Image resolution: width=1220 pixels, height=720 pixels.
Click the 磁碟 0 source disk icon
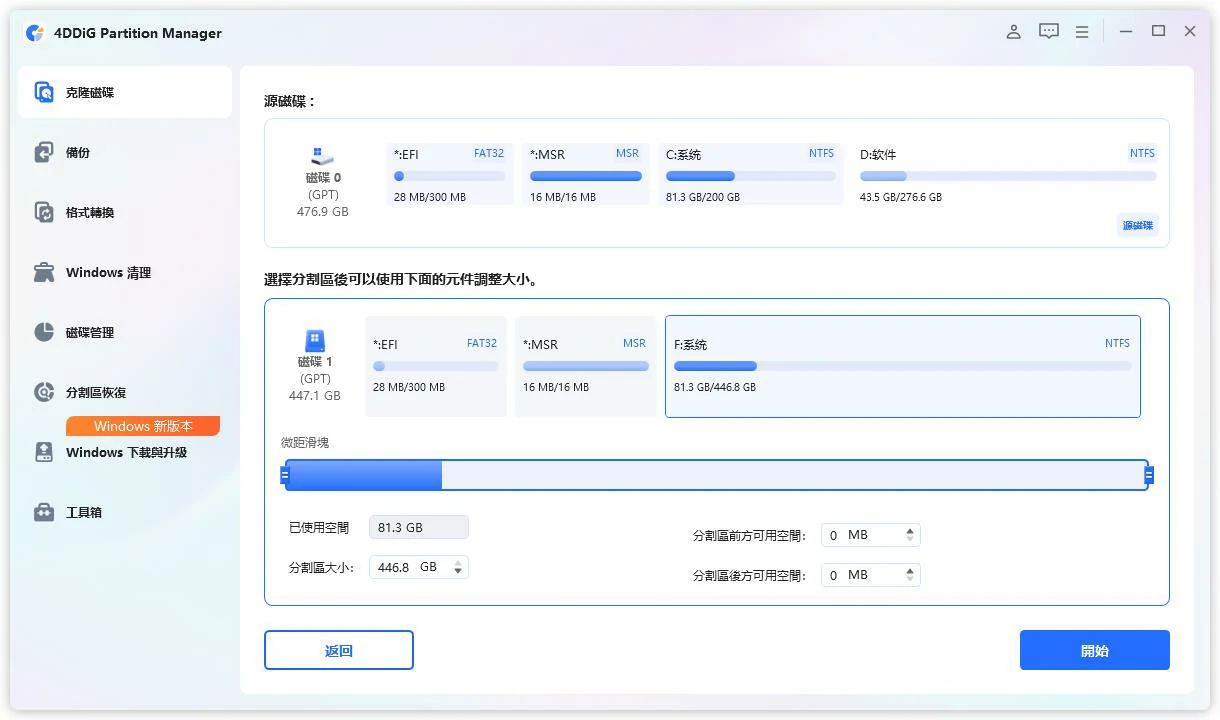click(322, 157)
